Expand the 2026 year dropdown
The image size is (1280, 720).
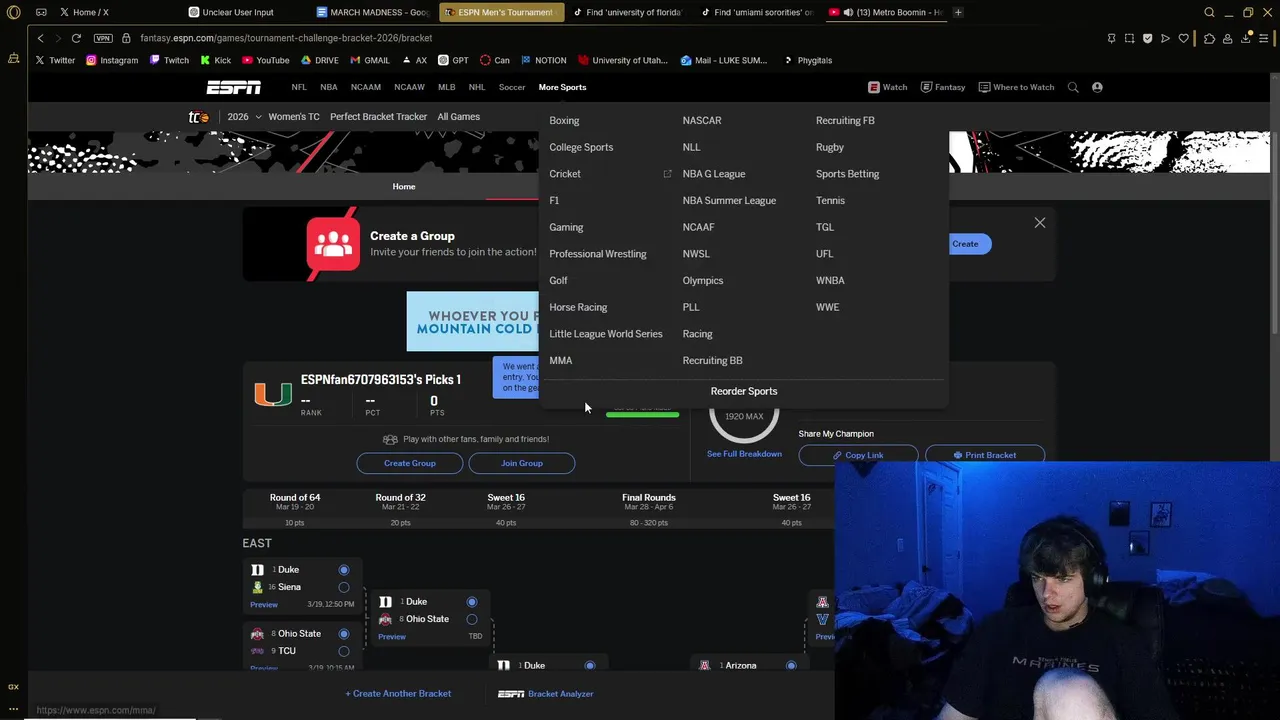tap(244, 117)
